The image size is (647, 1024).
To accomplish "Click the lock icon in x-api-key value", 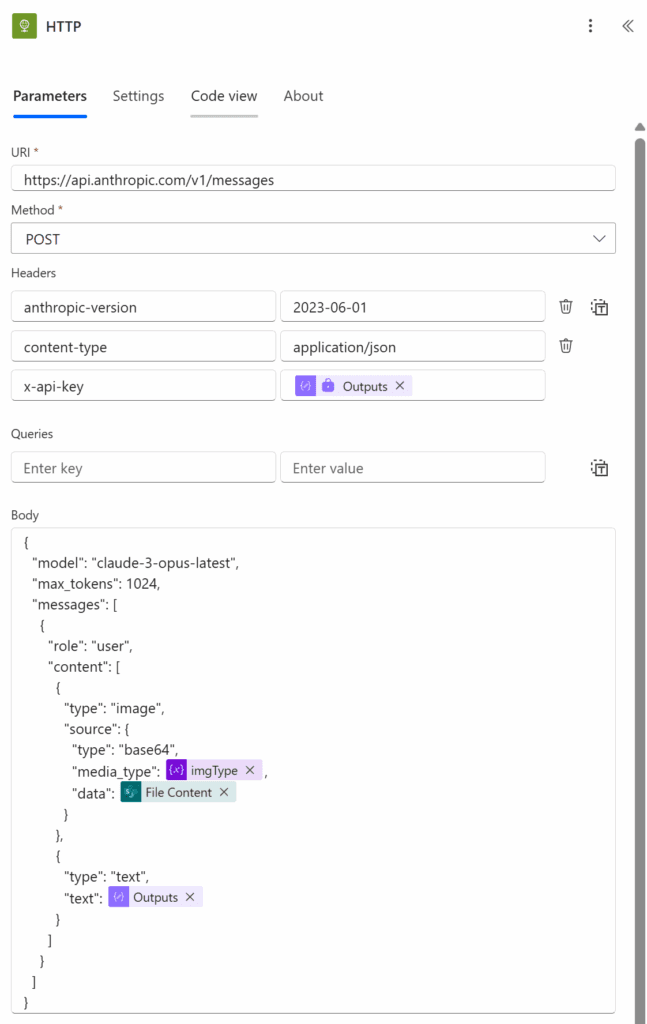I will pos(328,386).
